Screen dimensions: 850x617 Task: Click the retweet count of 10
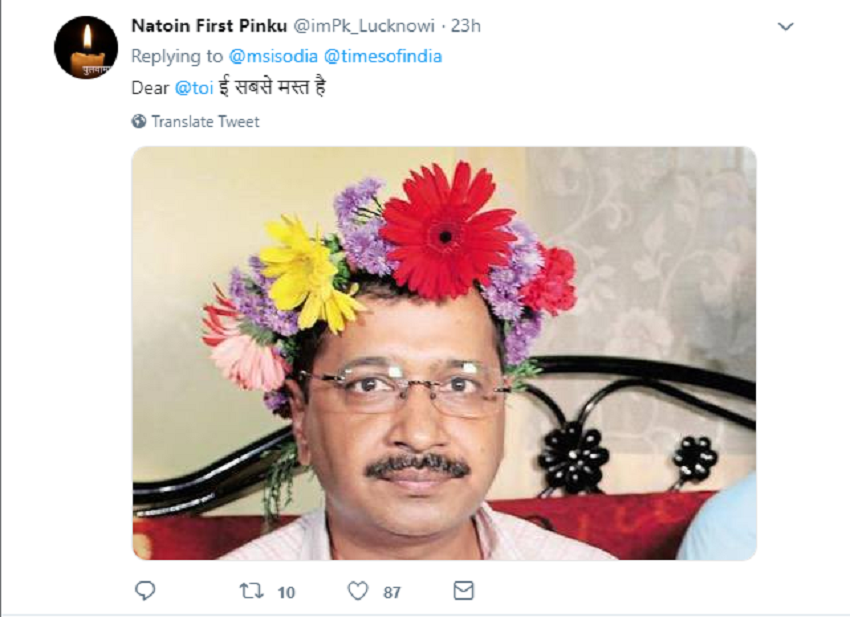[x=286, y=592]
